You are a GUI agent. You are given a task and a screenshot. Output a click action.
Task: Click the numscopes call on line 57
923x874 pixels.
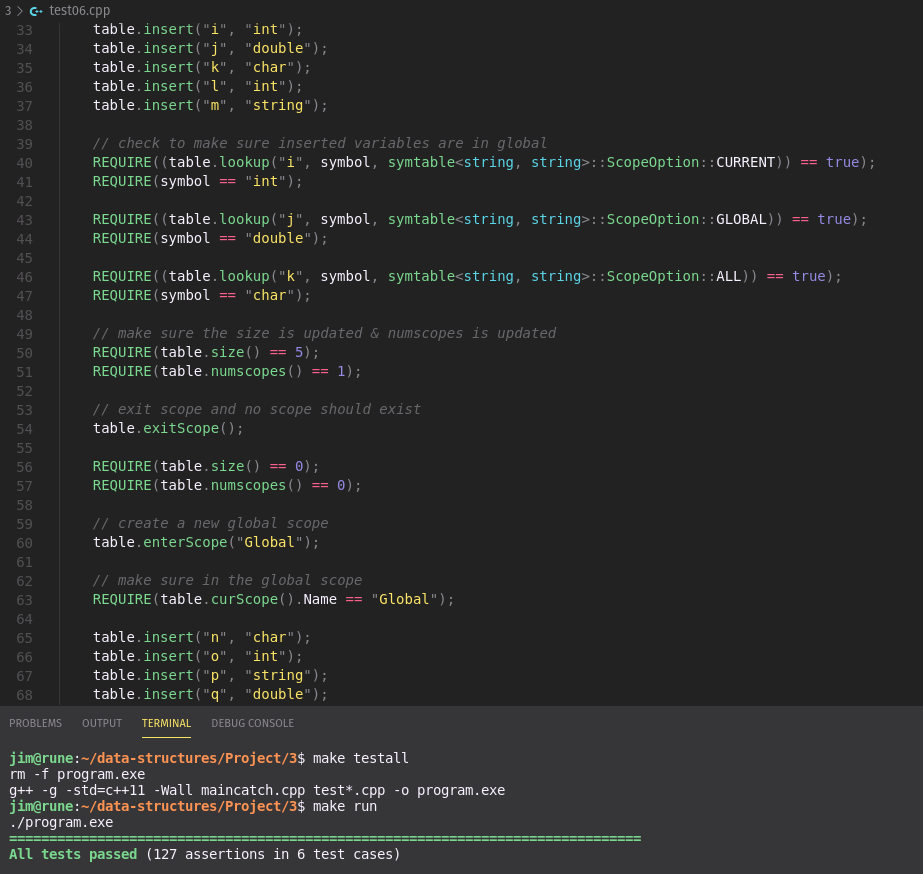[x=248, y=485]
